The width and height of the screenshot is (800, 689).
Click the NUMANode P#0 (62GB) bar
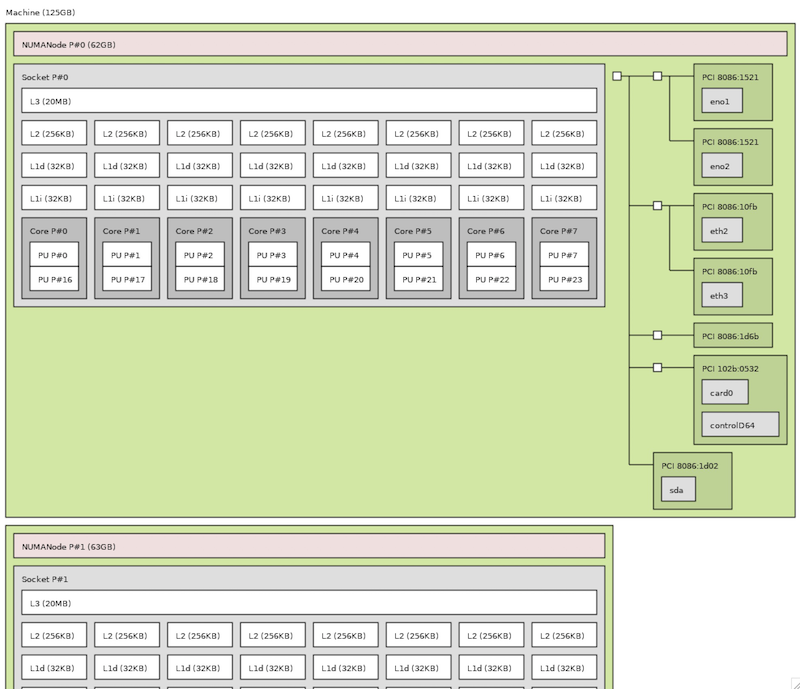coord(400,45)
